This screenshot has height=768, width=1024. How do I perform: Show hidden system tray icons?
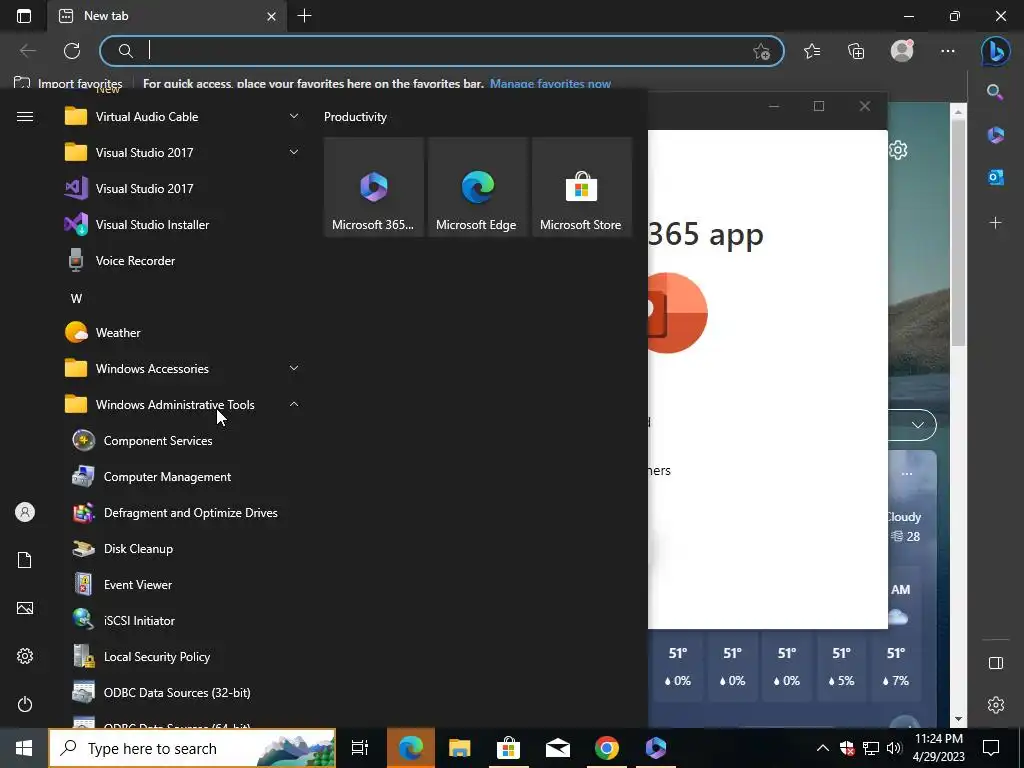823,748
